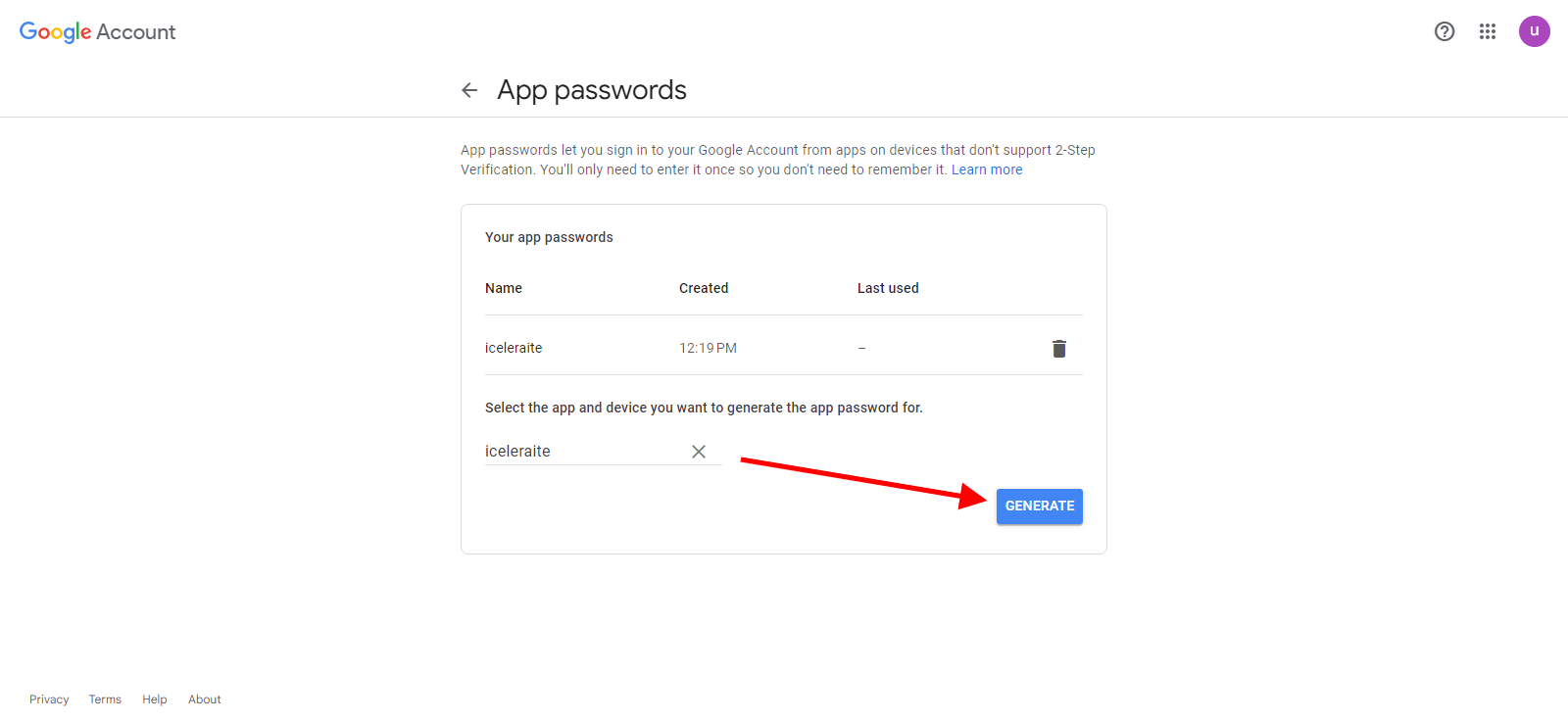
Task: Open the Privacy footer link
Action: pos(49,699)
